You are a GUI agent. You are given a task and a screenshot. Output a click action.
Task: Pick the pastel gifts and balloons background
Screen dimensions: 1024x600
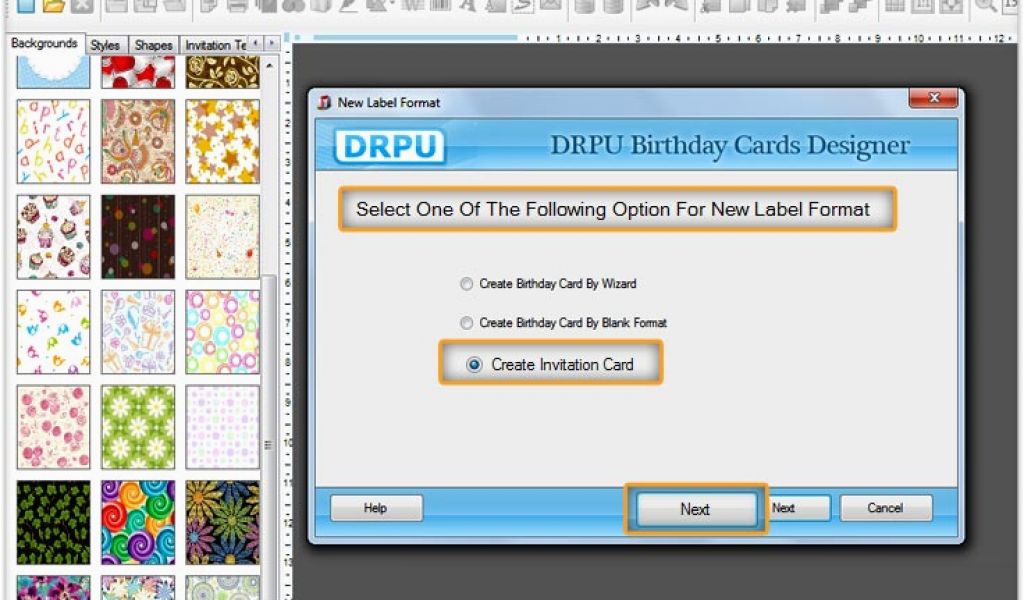click(x=138, y=332)
